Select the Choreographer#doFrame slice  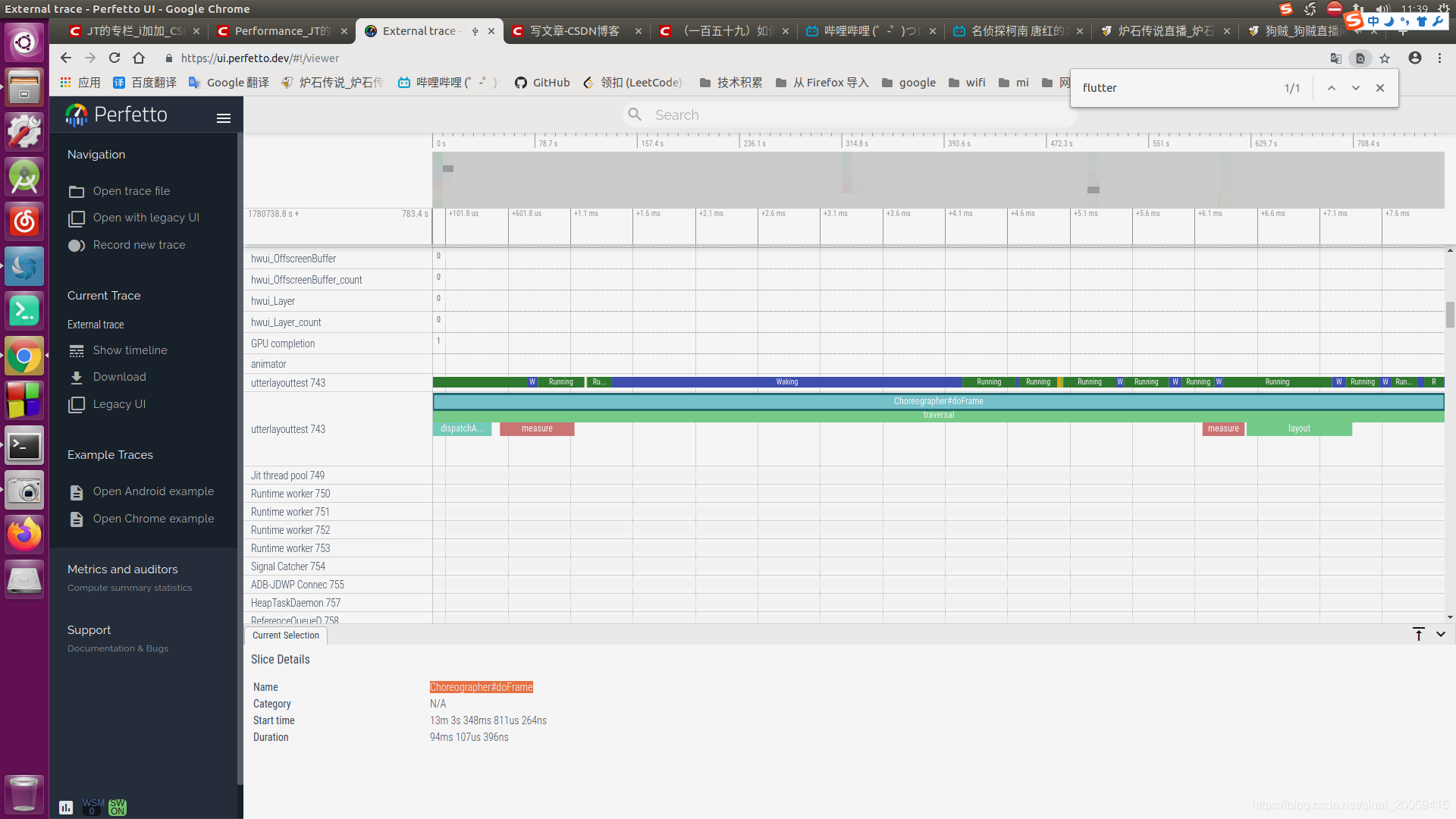938,401
